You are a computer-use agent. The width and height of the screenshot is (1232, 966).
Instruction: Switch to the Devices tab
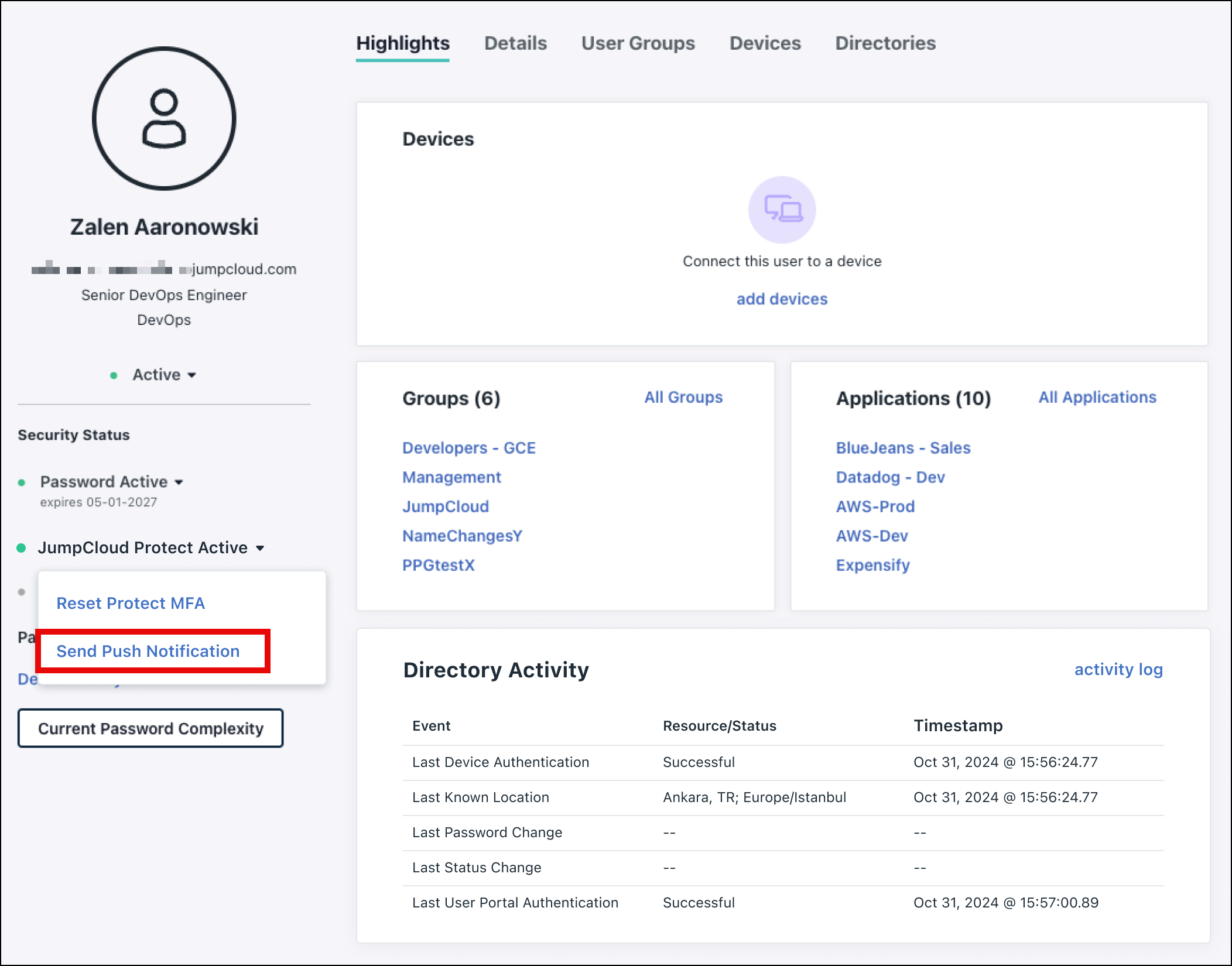coord(765,43)
